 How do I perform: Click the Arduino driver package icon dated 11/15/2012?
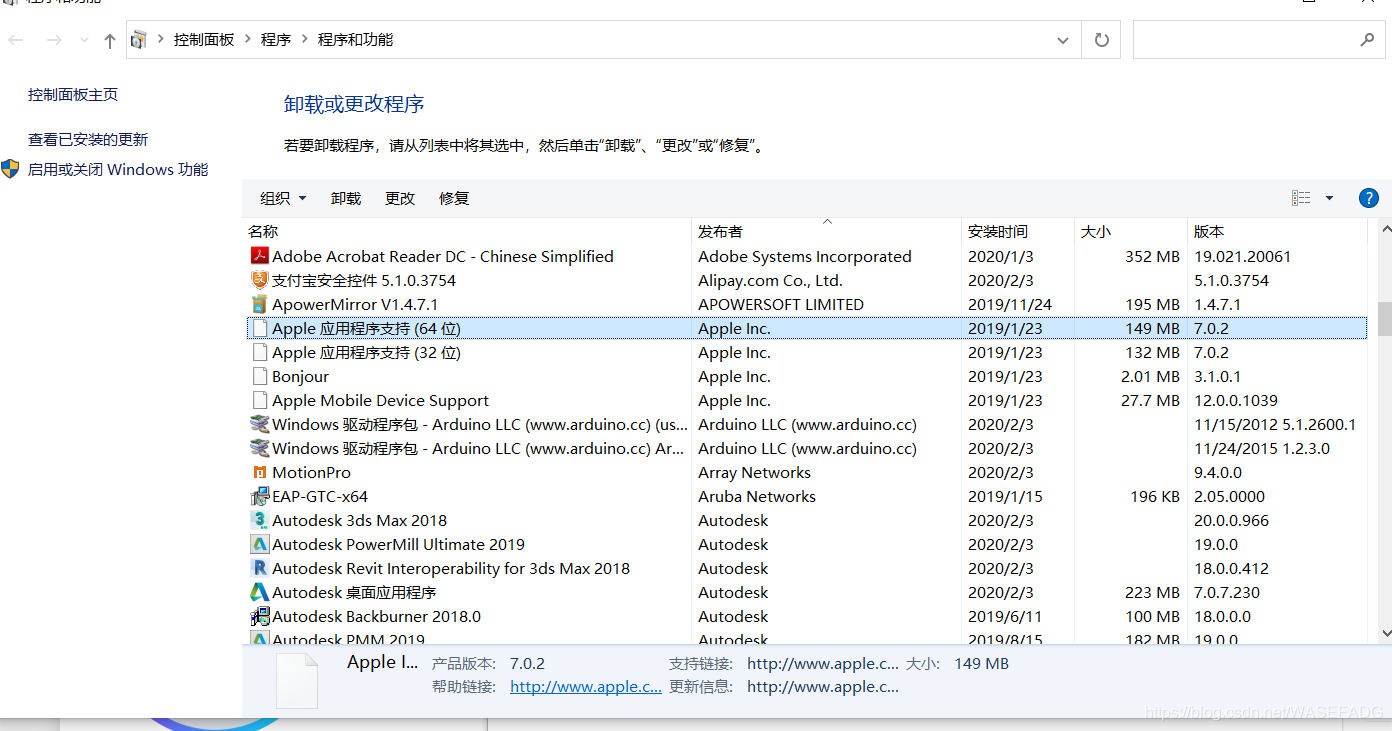click(x=260, y=424)
